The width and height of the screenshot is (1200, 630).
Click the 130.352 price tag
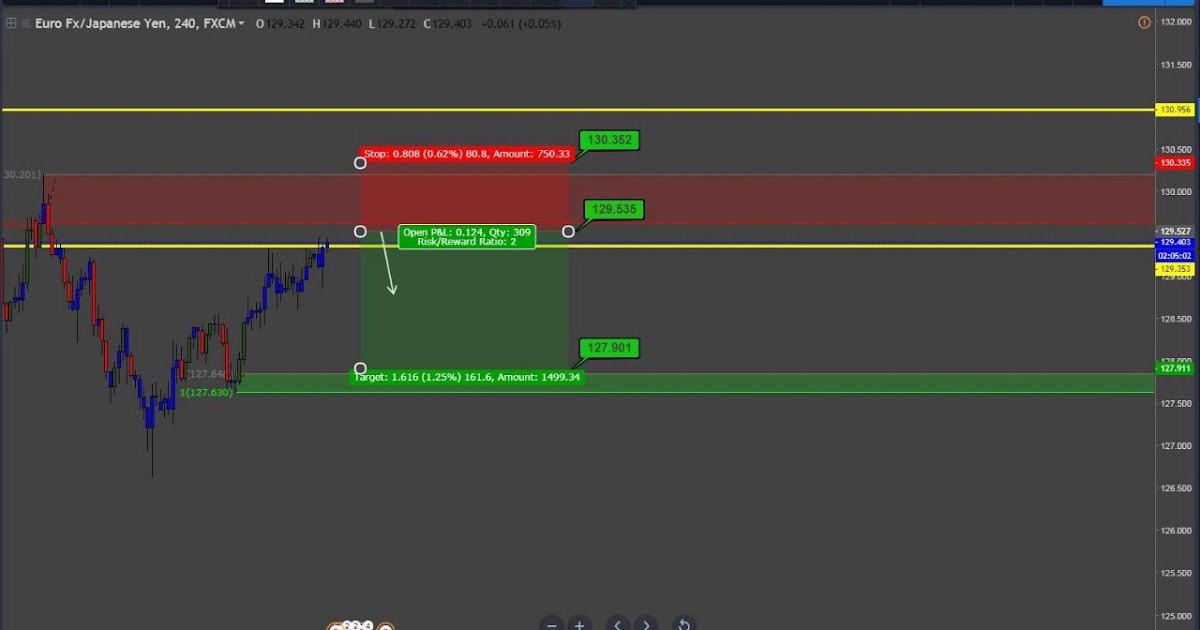click(608, 140)
